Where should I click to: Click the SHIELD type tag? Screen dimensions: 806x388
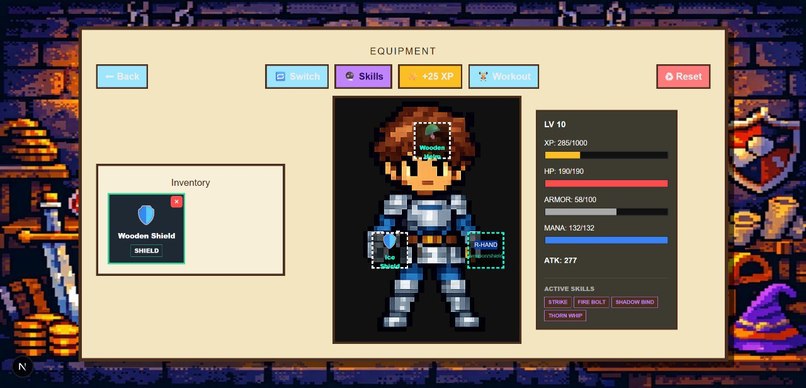tap(146, 251)
